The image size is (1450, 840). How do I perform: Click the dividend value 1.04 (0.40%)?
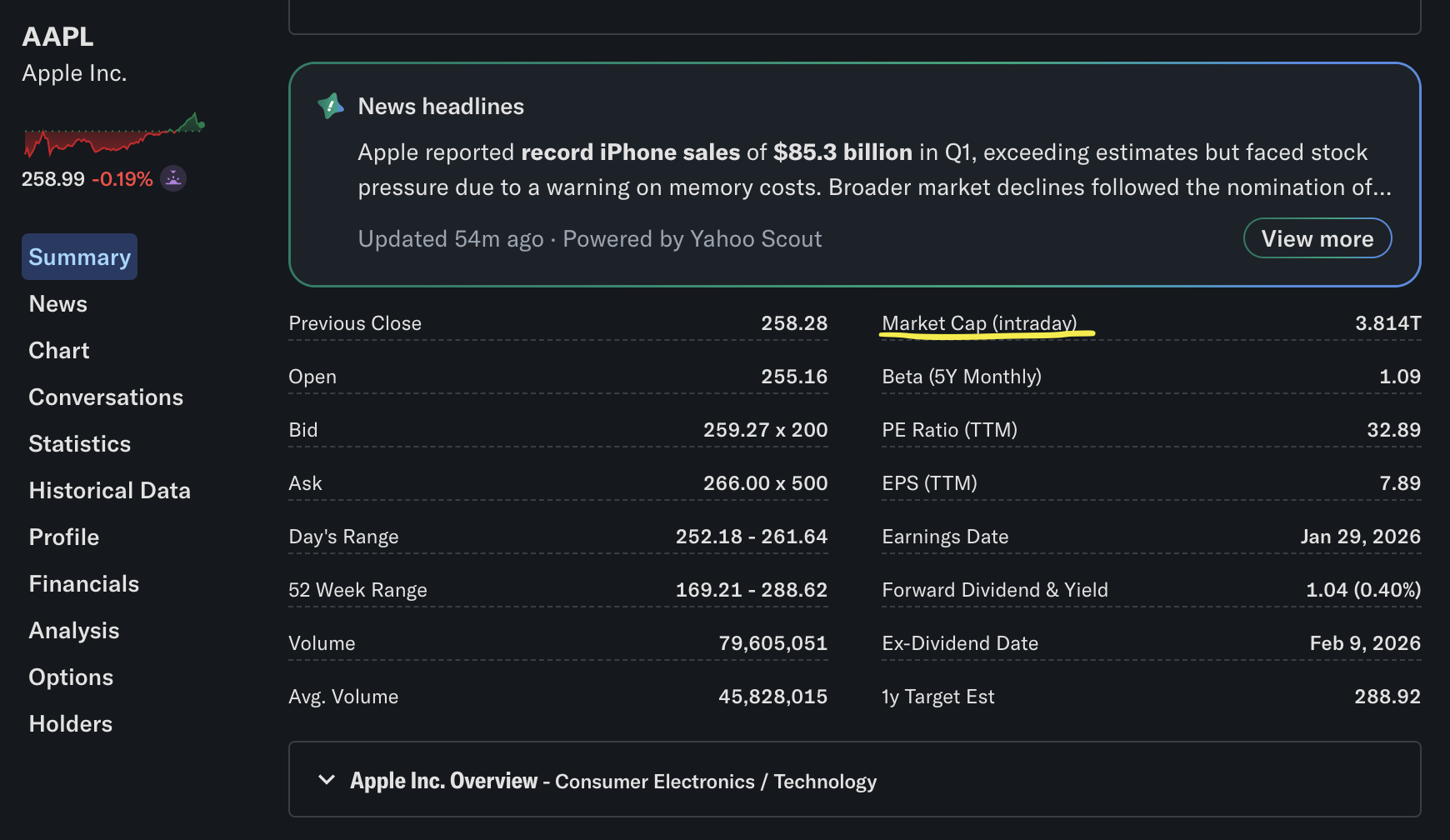coord(1363,590)
